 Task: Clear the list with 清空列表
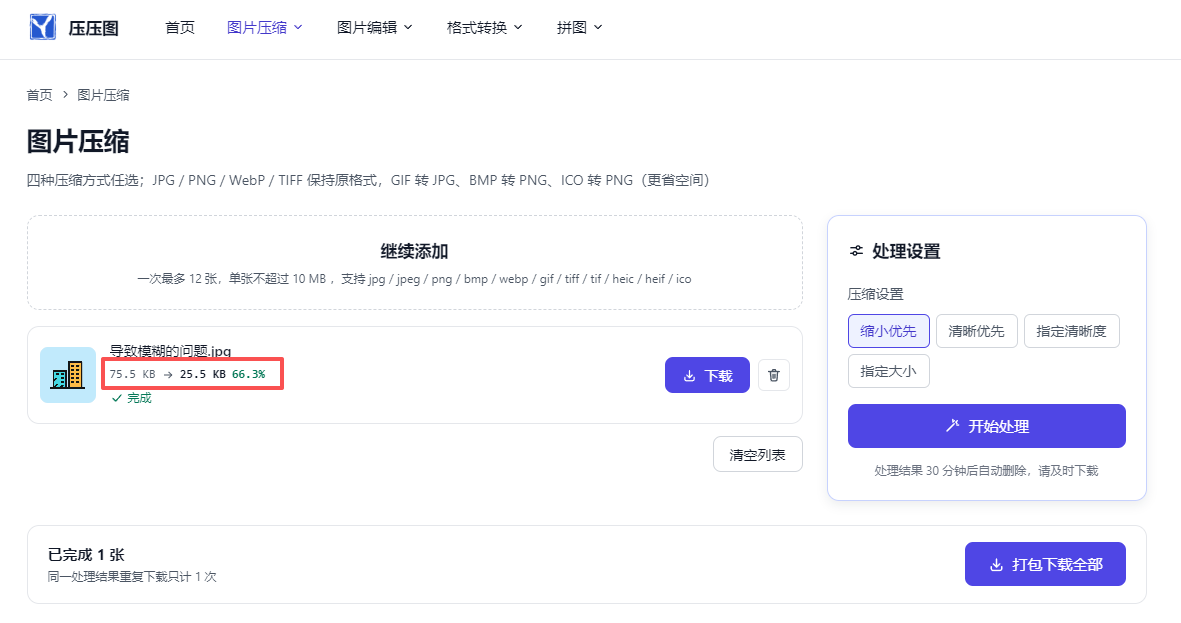[758, 454]
